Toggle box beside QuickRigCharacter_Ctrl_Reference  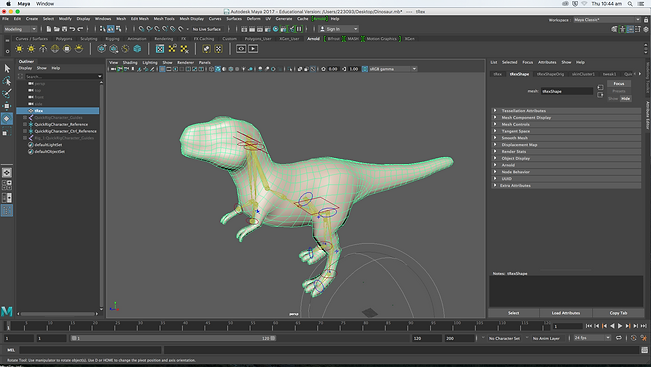25,131
